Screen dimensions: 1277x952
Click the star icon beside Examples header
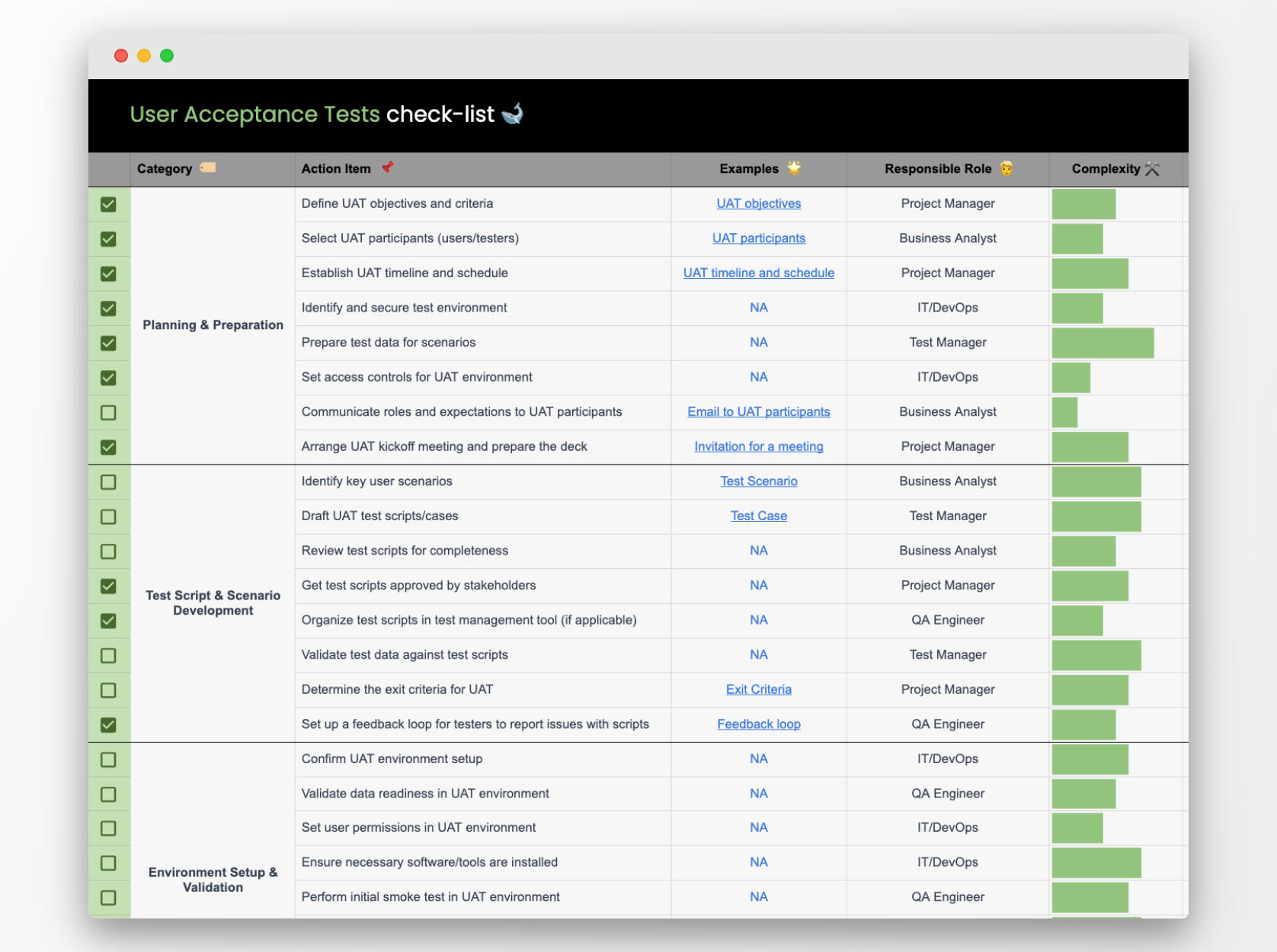tap(794, 168)
